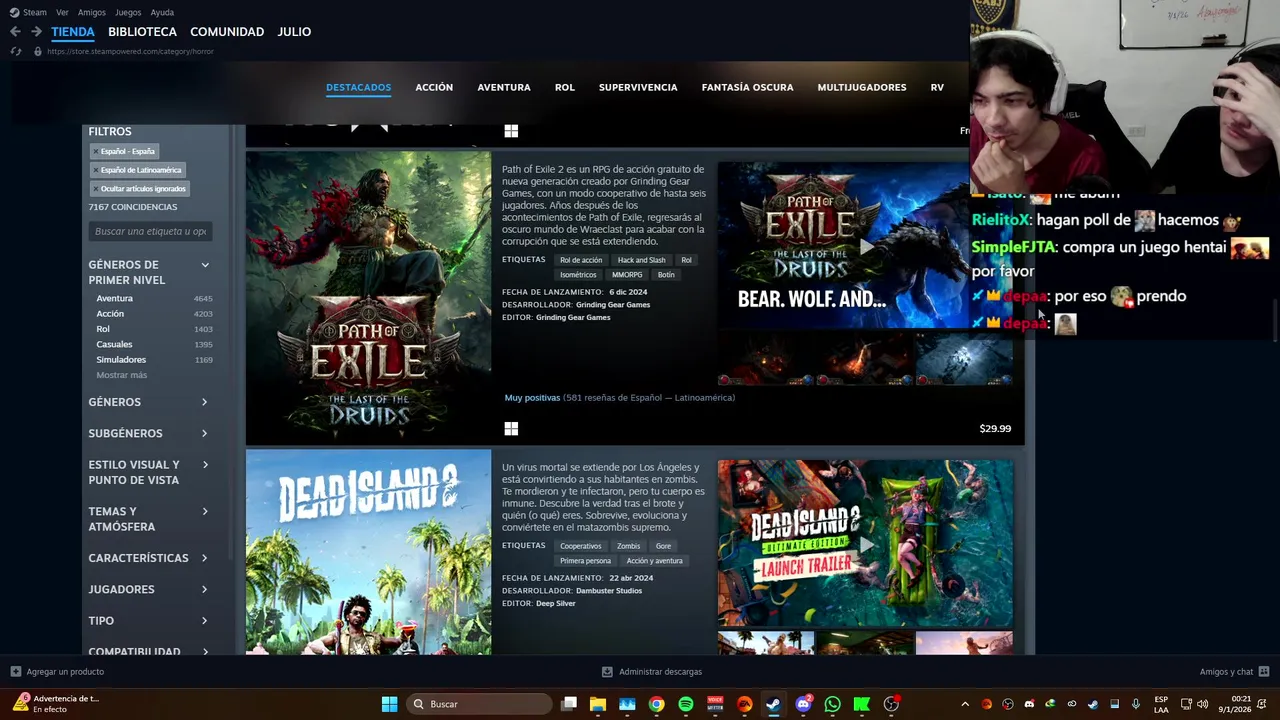Play the Dead Island 2 launch trailer
This screenshot has width=1280, height=720.
(x=866, y=544)
